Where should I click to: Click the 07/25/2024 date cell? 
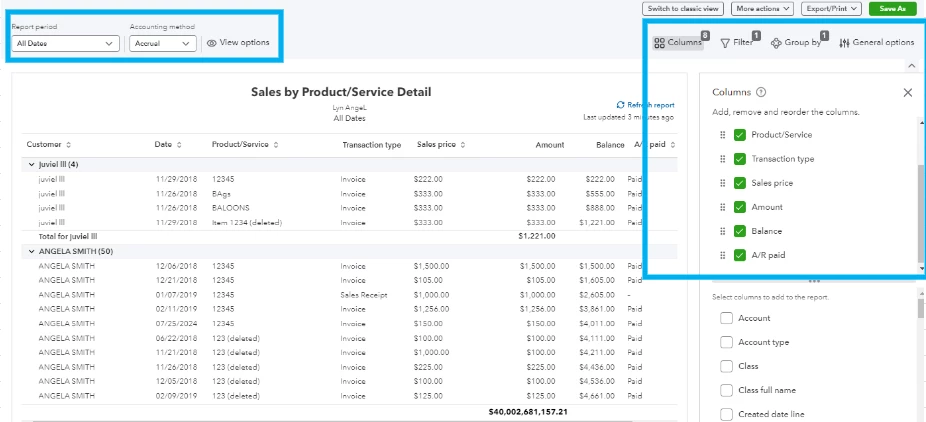point(177,324)
